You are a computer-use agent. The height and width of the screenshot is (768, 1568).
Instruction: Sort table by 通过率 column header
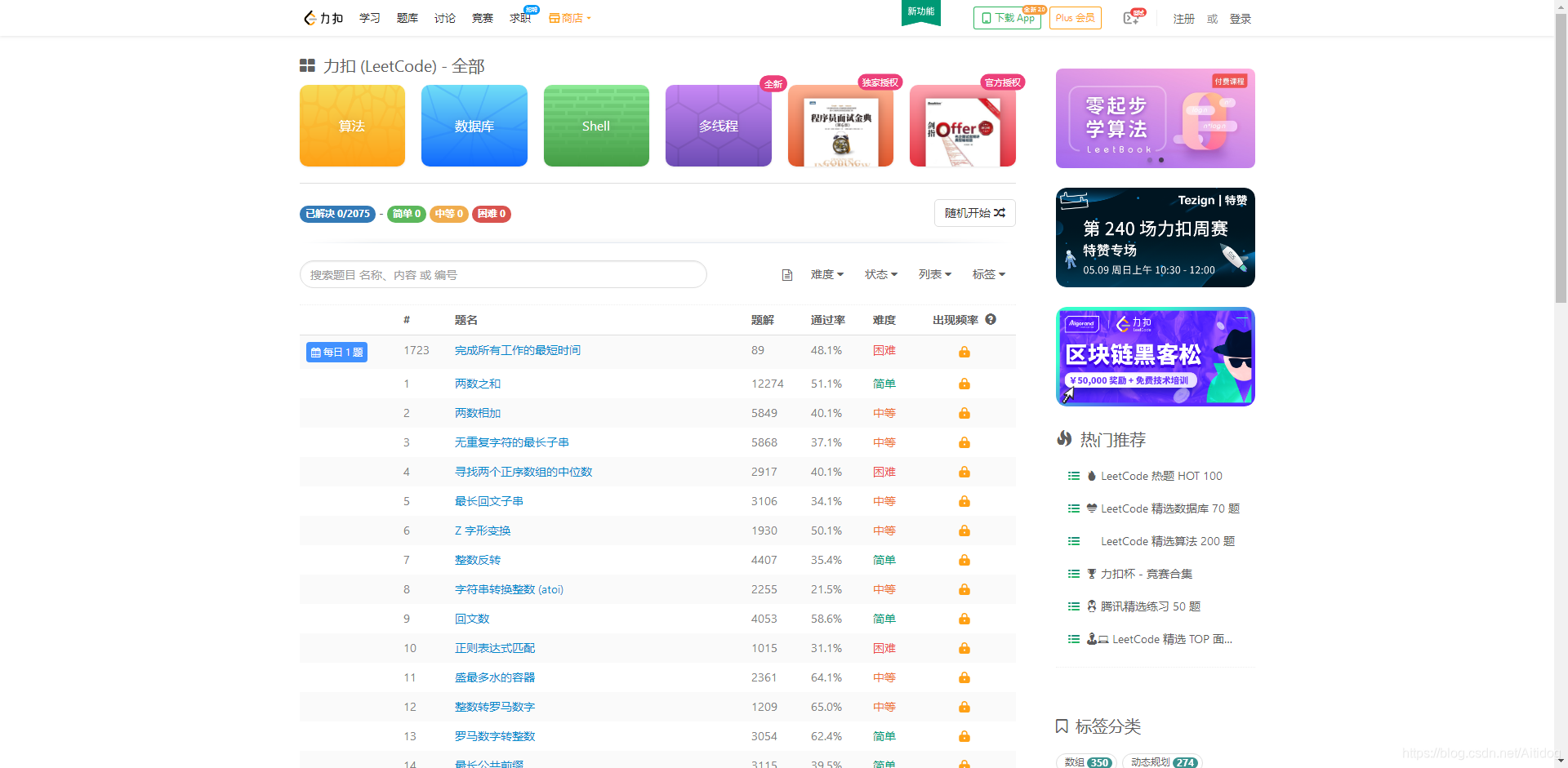pos(827,320)
